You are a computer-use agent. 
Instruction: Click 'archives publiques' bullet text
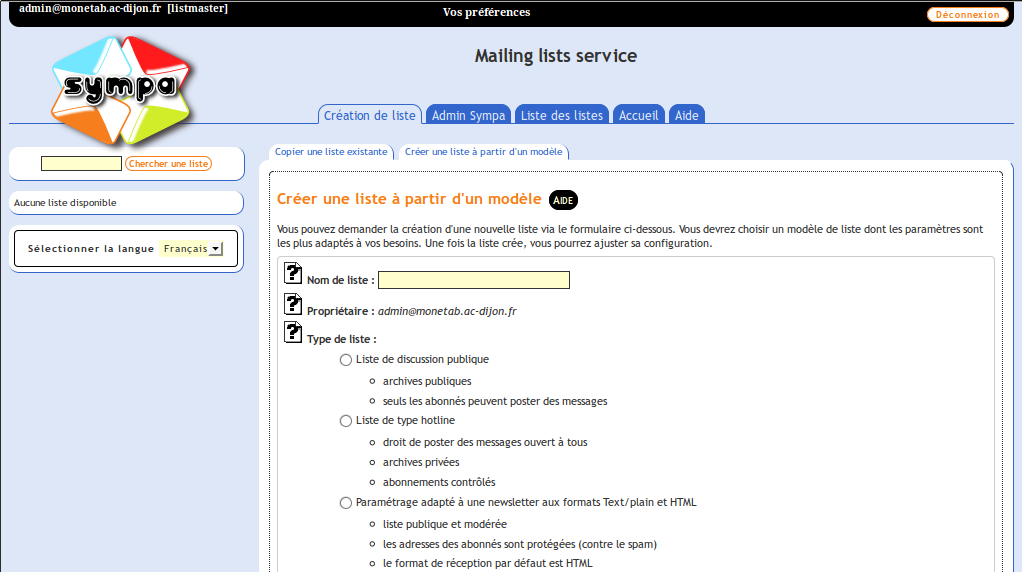[x=427, y=381]
